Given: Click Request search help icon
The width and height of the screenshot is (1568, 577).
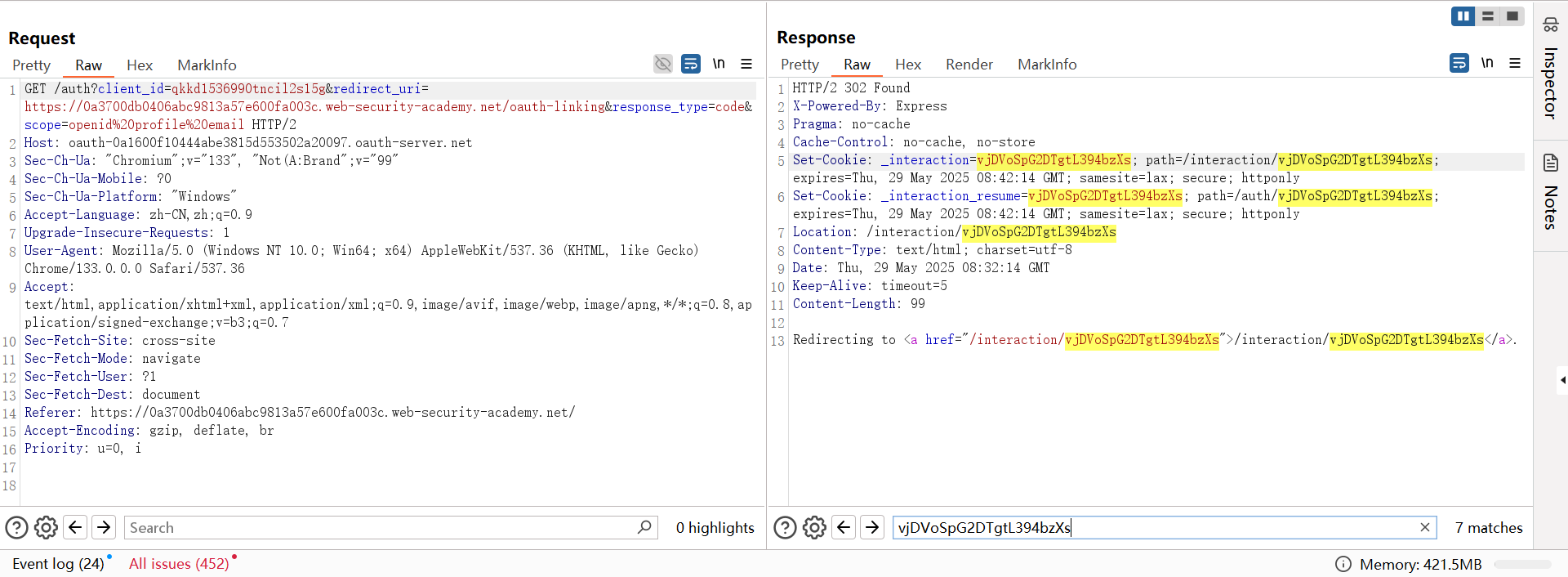Looking at the screenshot, I should 17,528.
